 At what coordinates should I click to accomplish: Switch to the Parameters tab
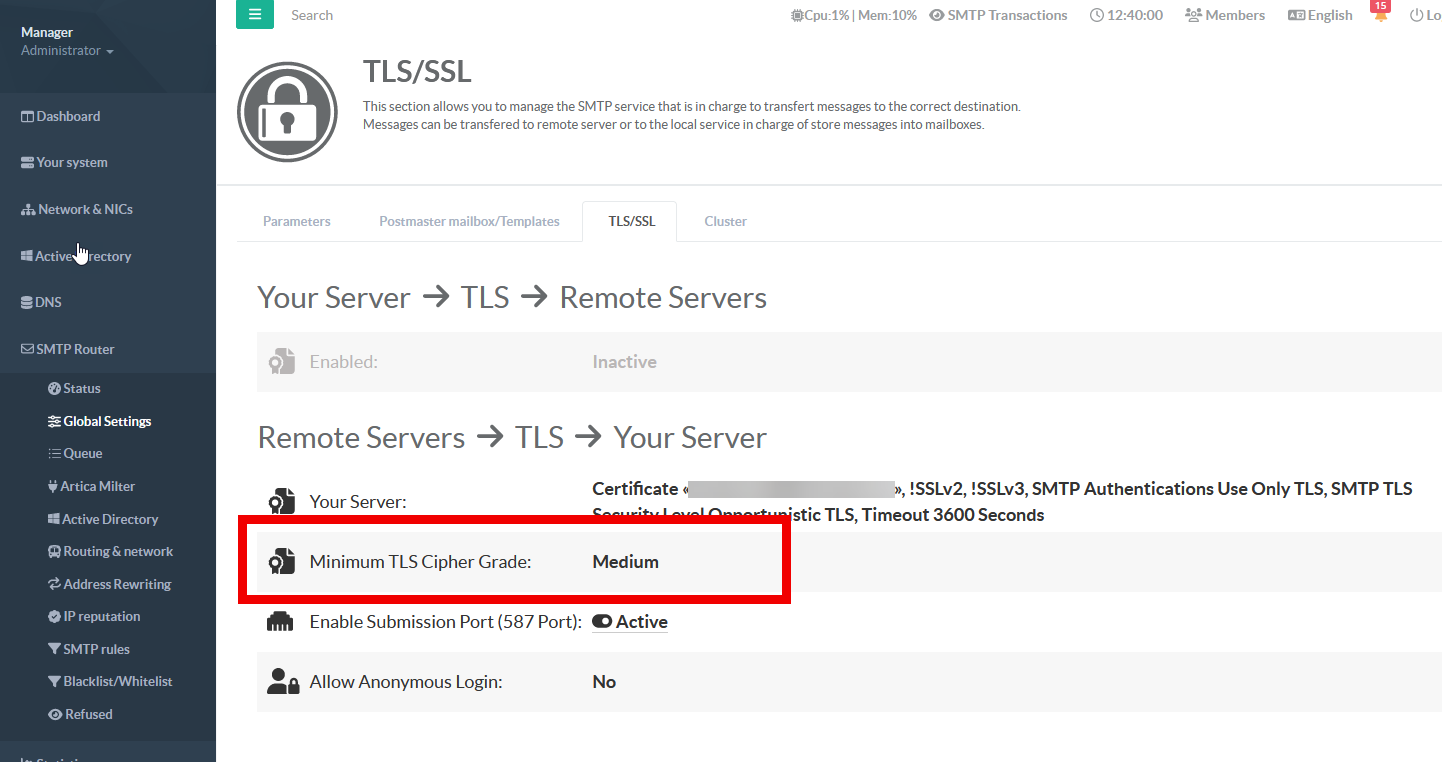point(297,222)
